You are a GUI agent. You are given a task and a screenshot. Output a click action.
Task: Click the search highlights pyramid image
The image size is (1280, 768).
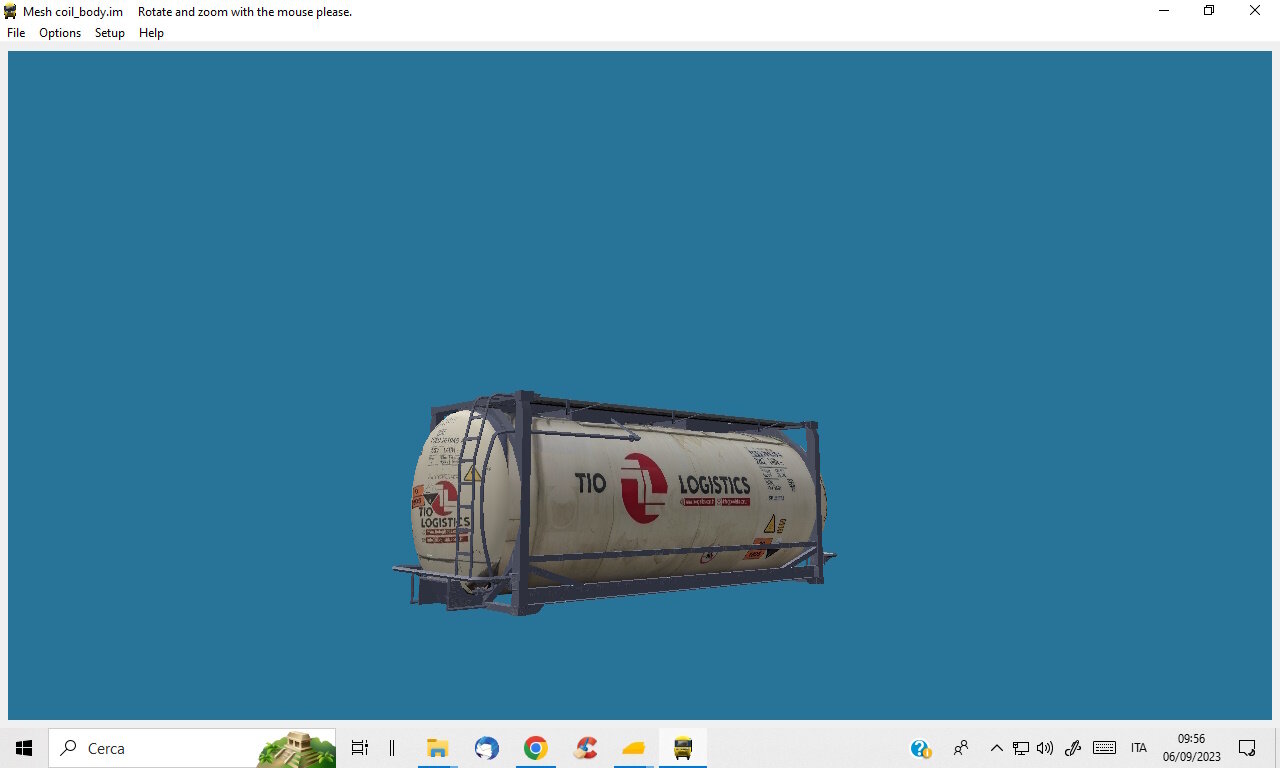click(296, 749)
